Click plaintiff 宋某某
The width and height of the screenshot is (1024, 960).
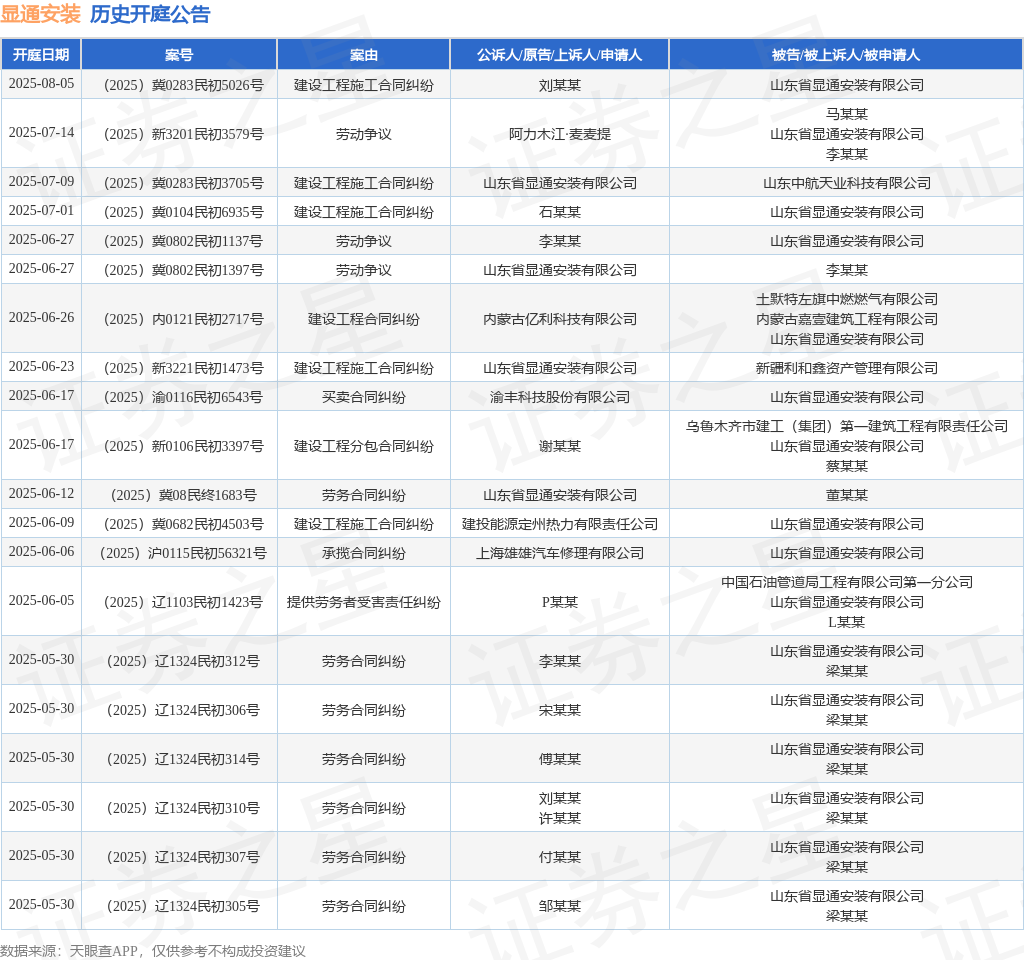[560, 710]
